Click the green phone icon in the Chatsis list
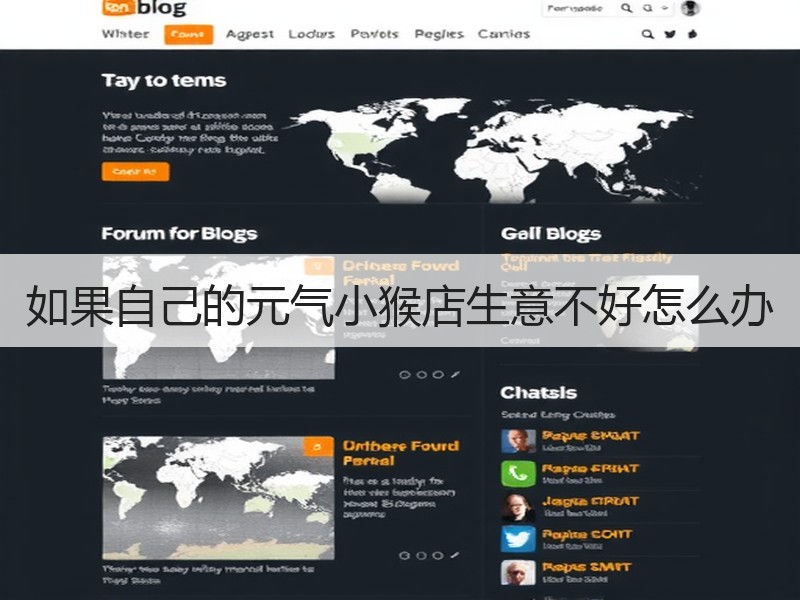Screen dimensions: 800x600 point(518,473)
